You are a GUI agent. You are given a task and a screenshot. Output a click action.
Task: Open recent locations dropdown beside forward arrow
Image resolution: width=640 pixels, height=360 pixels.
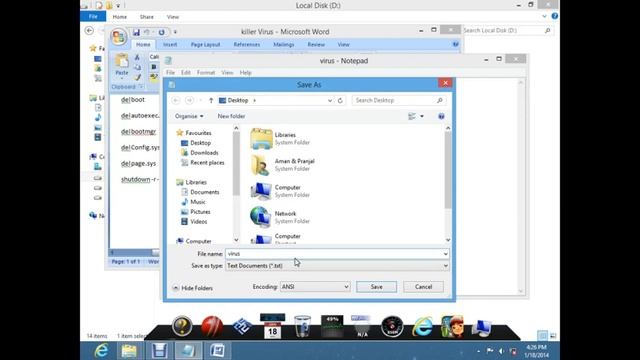point(200,100)
